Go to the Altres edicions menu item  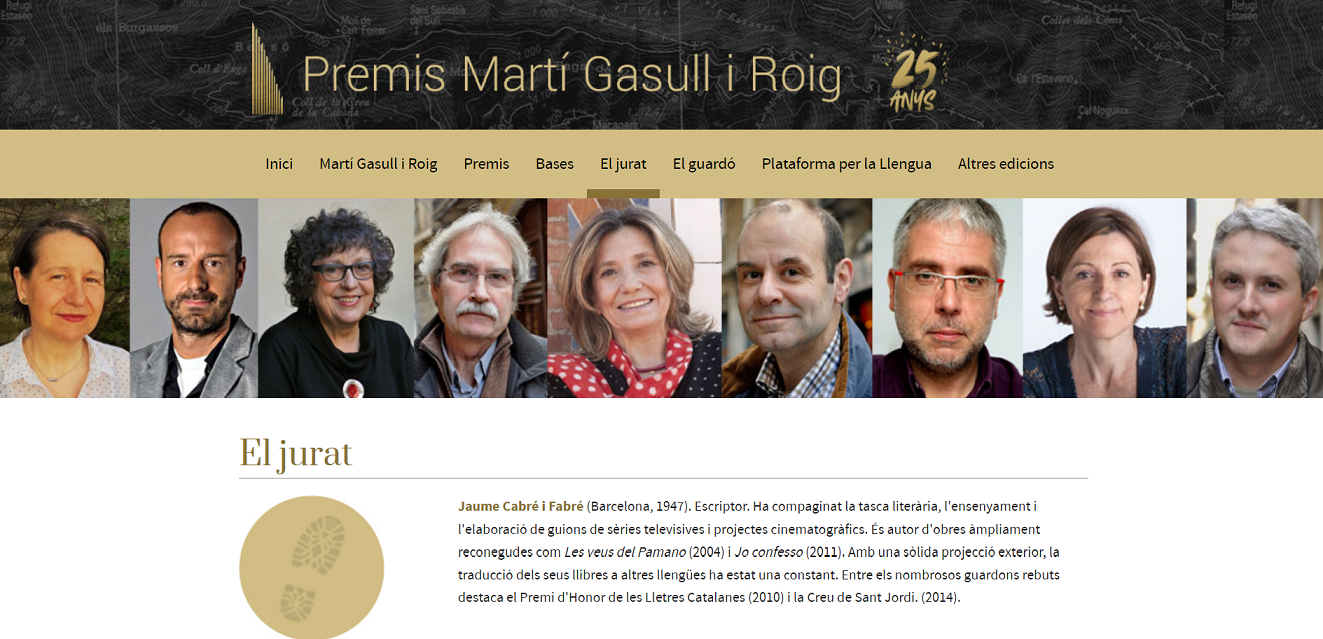pyautogui.click(x=1006, y=164)
